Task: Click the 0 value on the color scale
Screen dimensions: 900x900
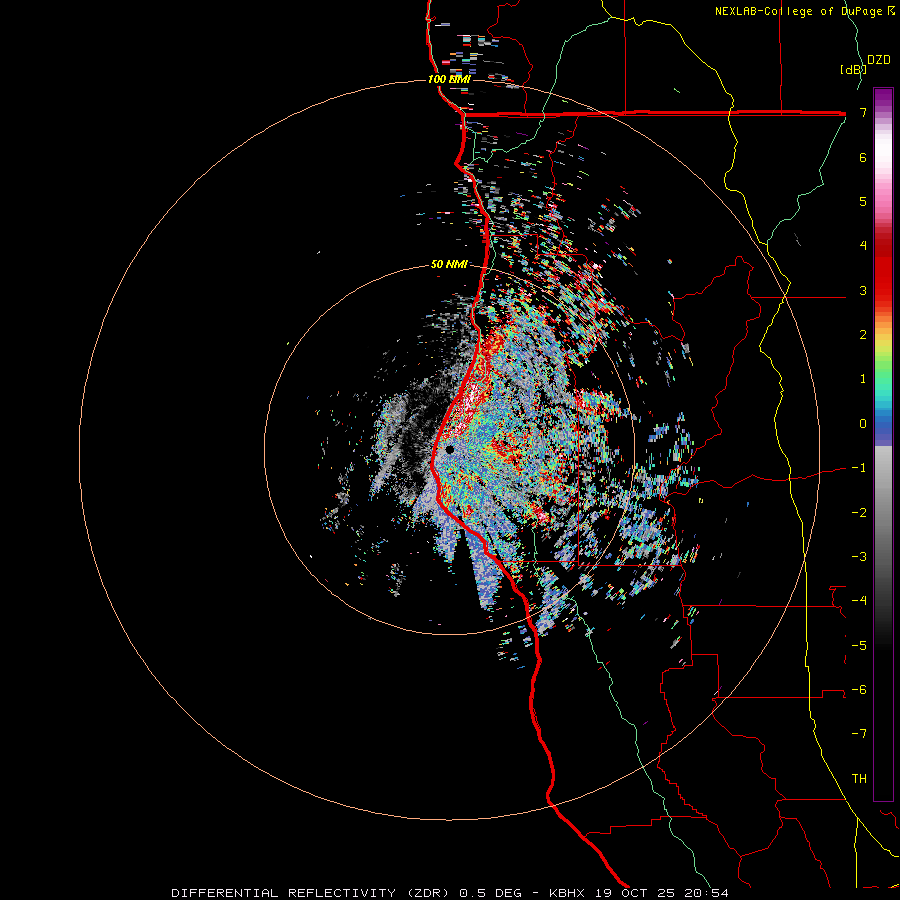Action: point(863,424)
